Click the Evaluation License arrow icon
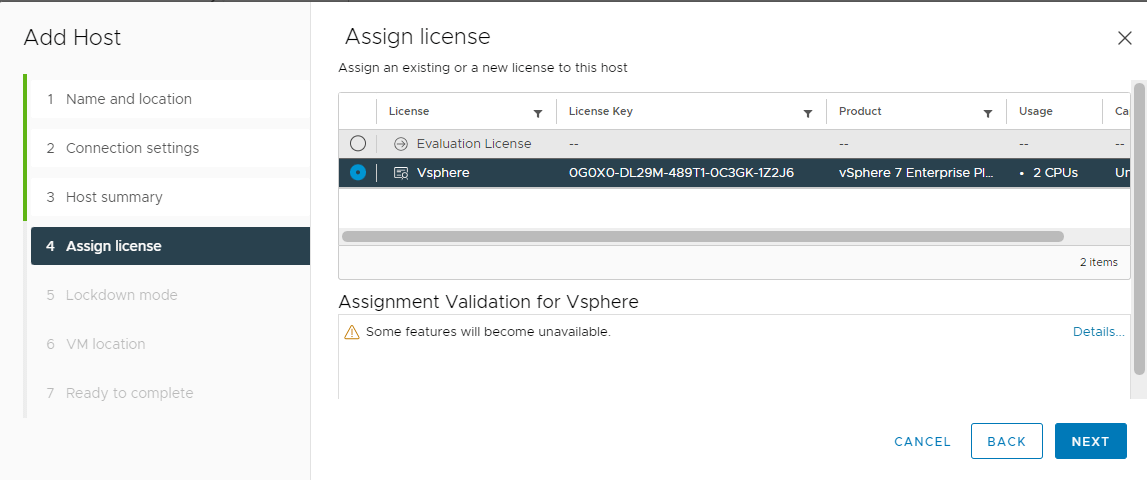This screenshot has height=480, width=1147. [400, 143]
